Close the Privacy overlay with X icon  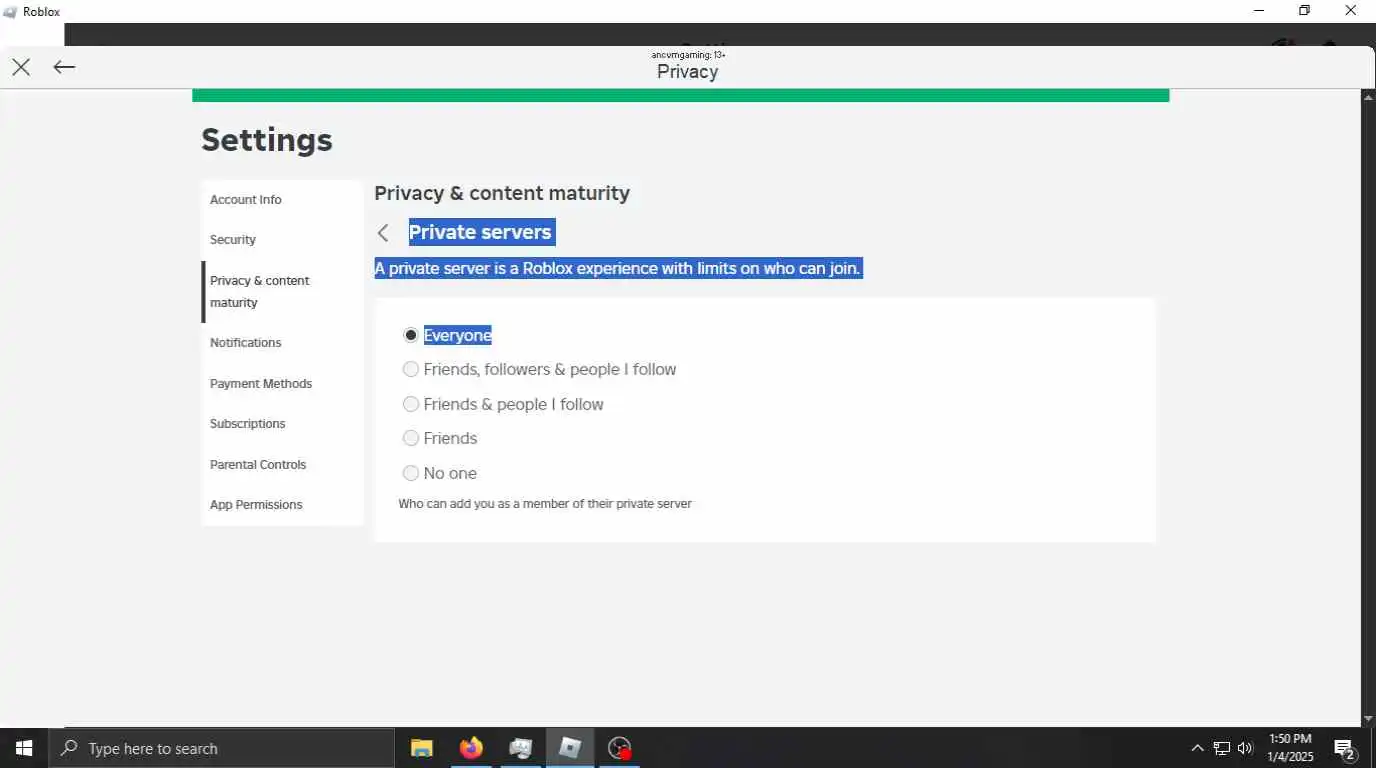(21, 67)
